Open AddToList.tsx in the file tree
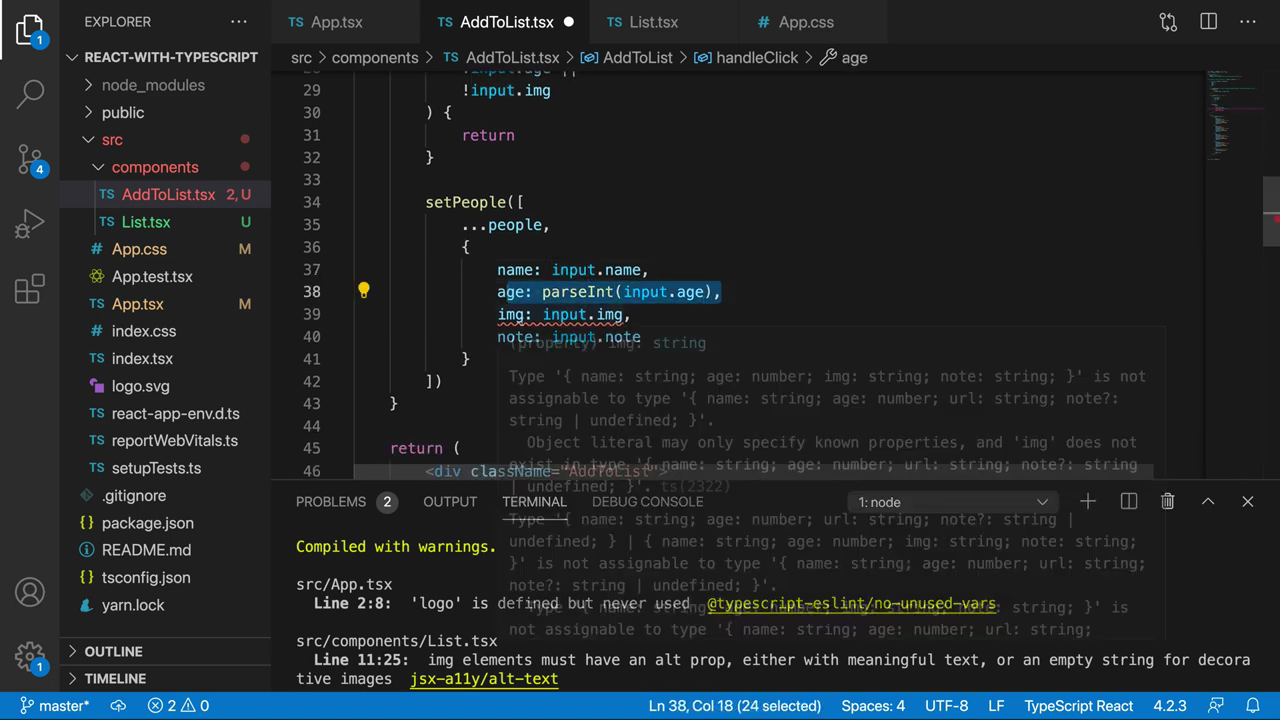 pyautogui.click(x=165, y=194)
